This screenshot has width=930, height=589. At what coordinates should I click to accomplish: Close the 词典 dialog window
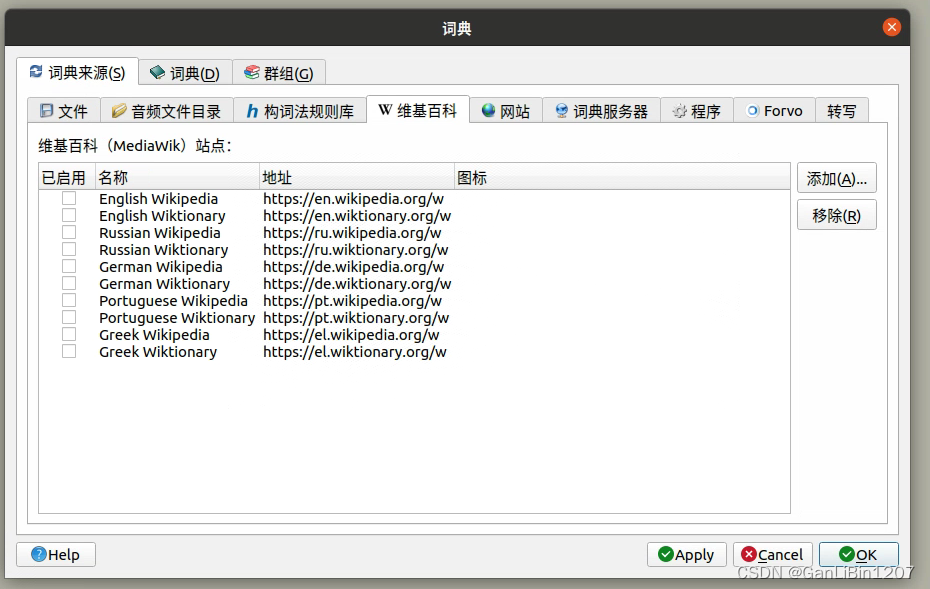[891, 27]
